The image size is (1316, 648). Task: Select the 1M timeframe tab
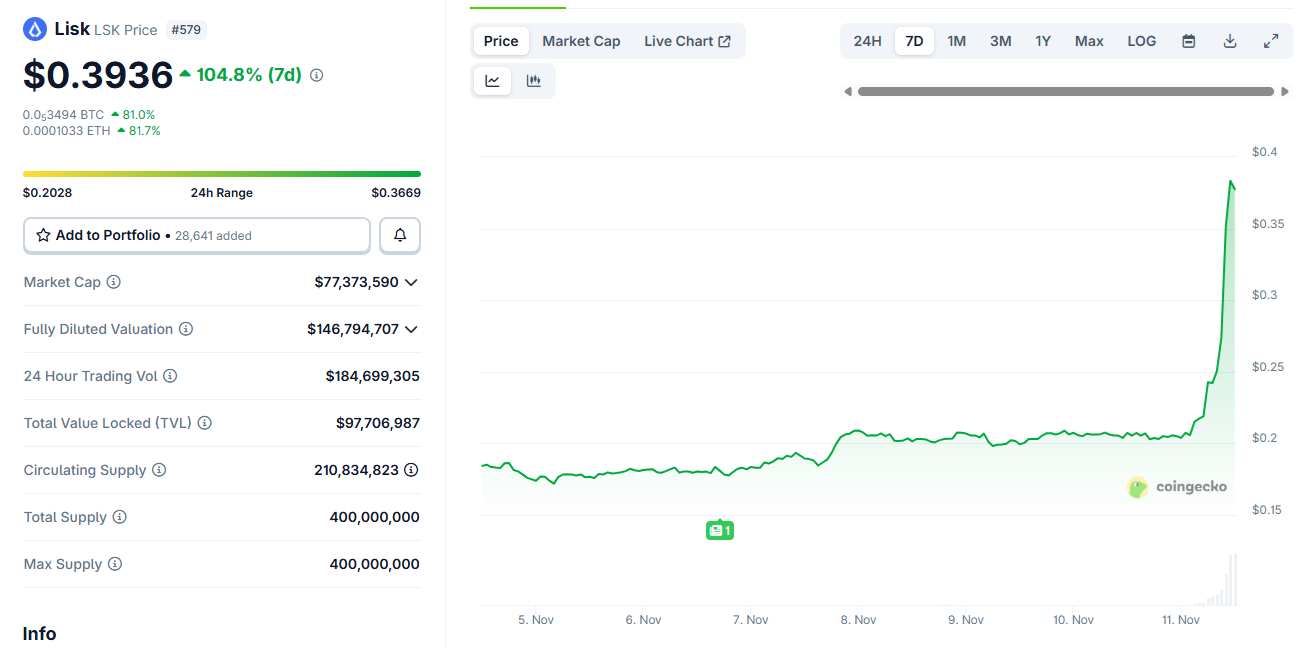pyautogui.click(x=956, y=40)
